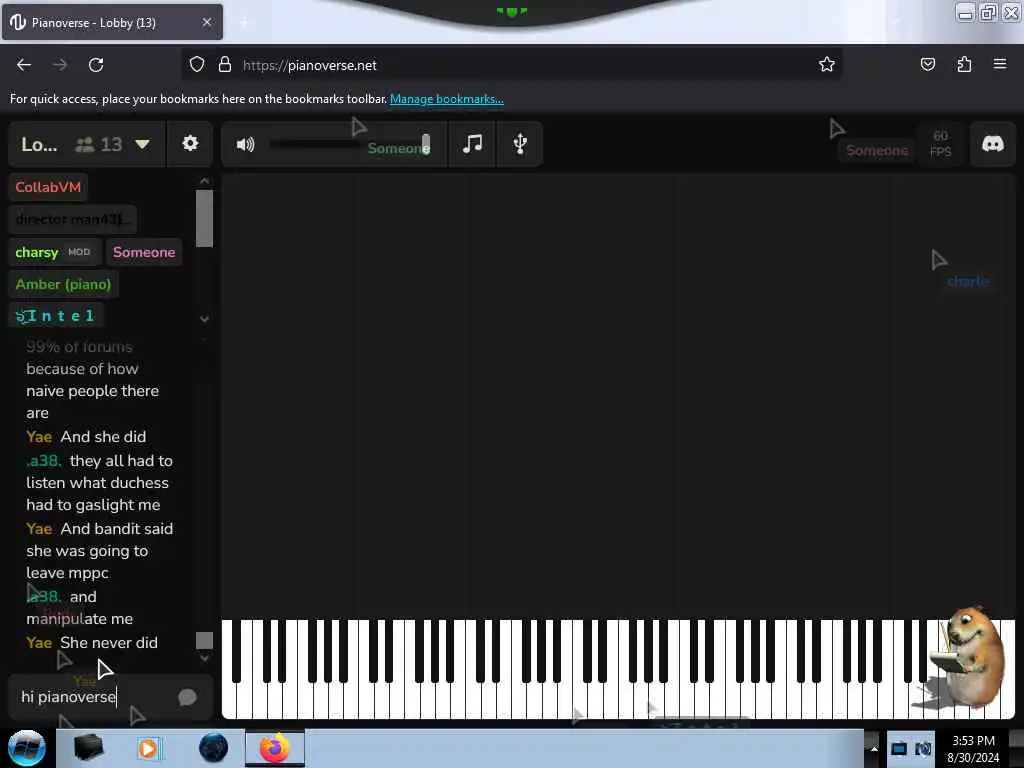Screen dimensions: 1024x768
Task: Select user CollabVM in the list
Action: click(48, 187)
